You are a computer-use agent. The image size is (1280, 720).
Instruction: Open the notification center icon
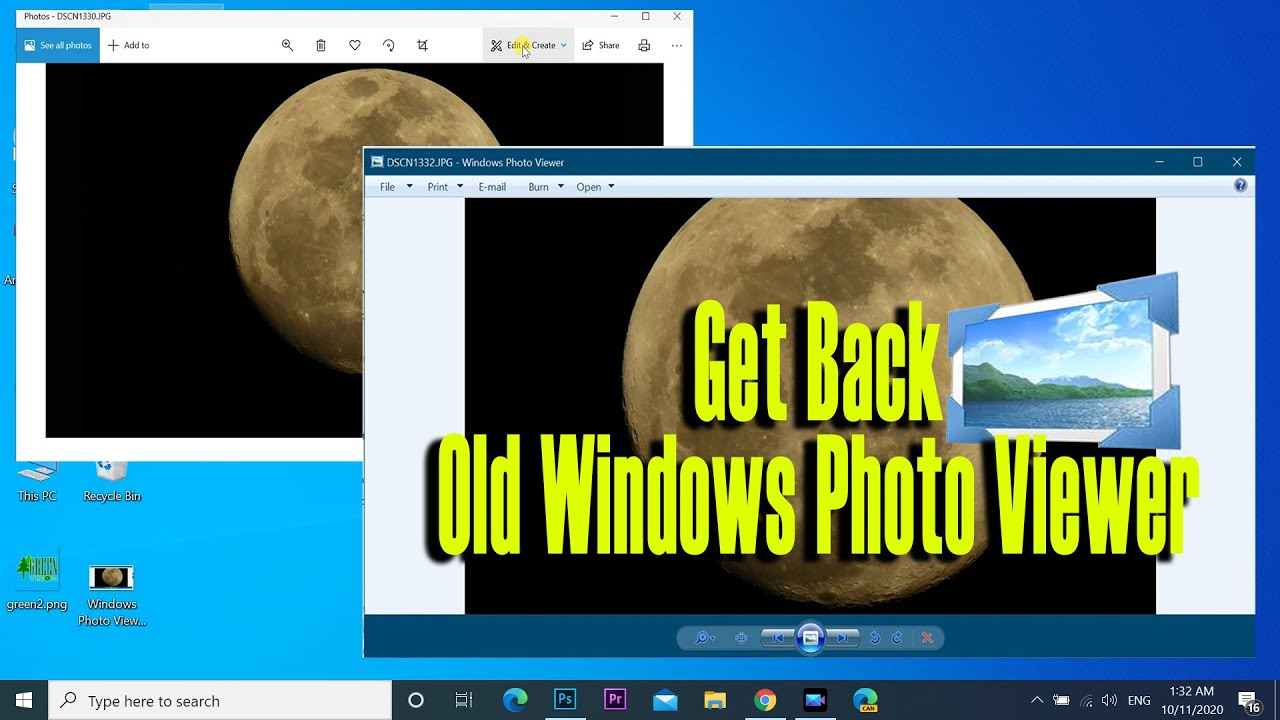[1249, 701]
